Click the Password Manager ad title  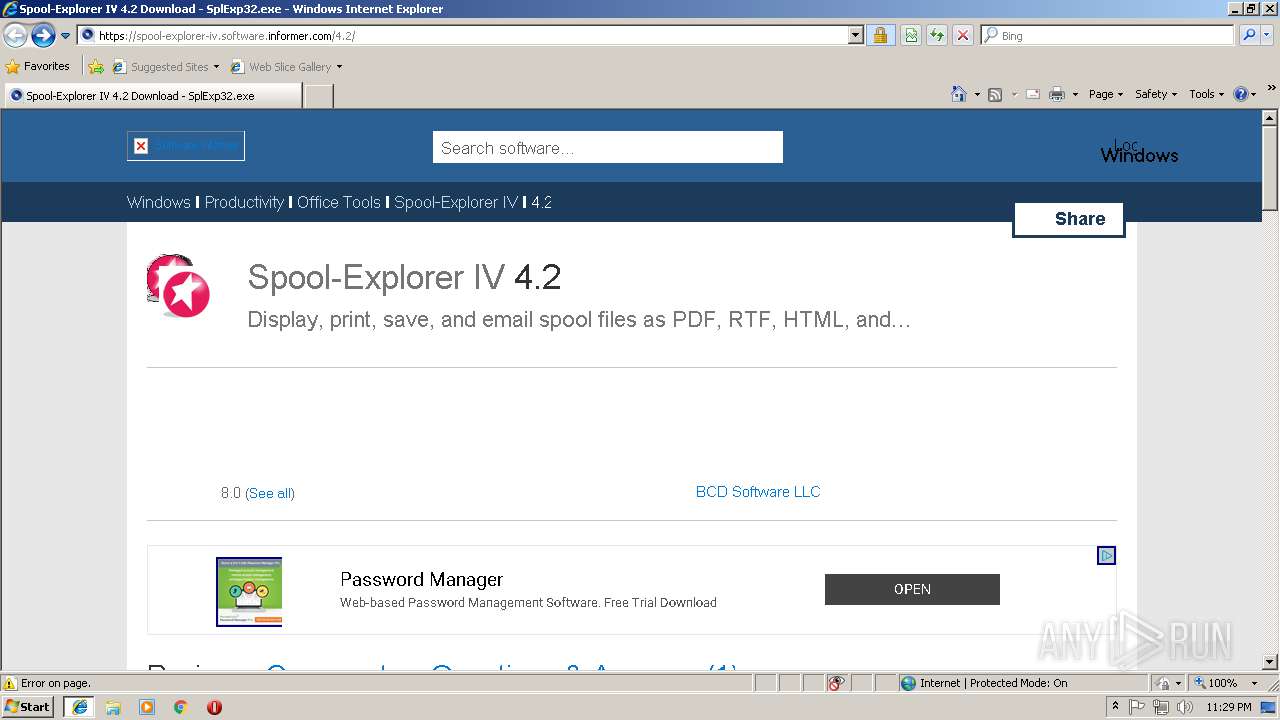(x=421, y=579)
